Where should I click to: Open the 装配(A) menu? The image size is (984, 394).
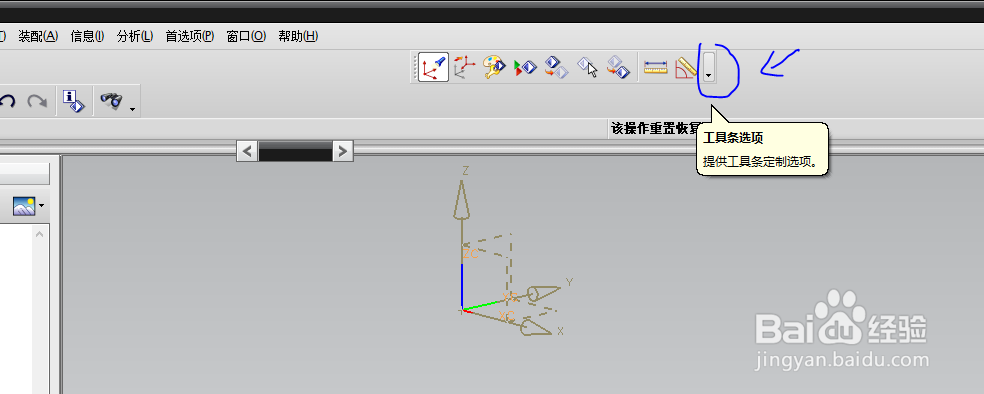(38, 36)
